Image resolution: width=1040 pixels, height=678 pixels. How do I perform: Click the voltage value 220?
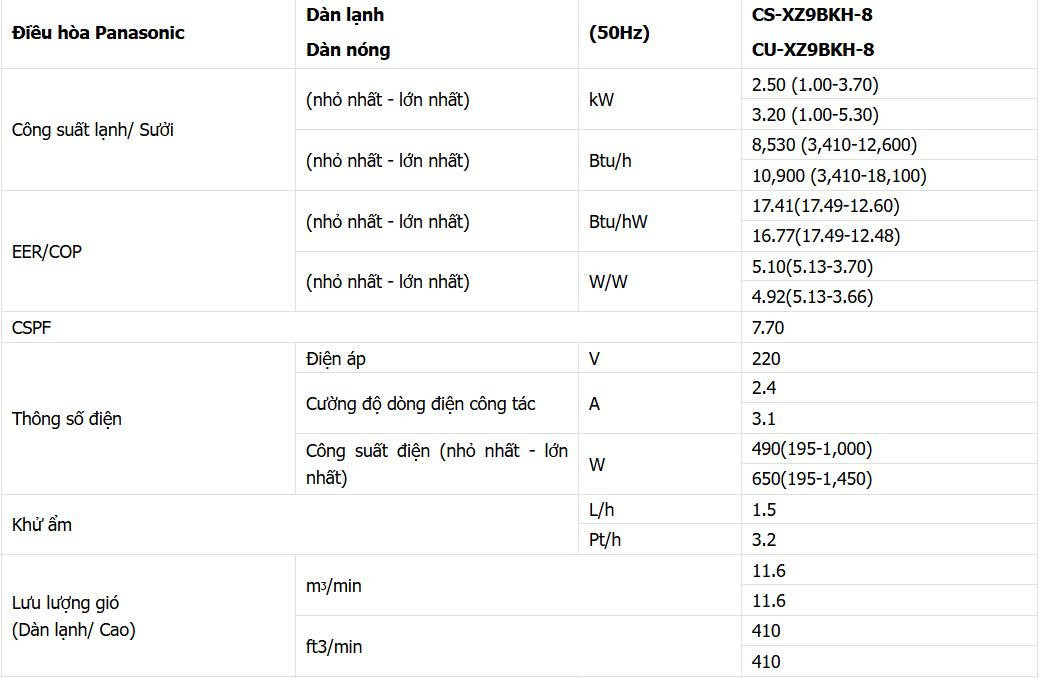coord(766,358)
